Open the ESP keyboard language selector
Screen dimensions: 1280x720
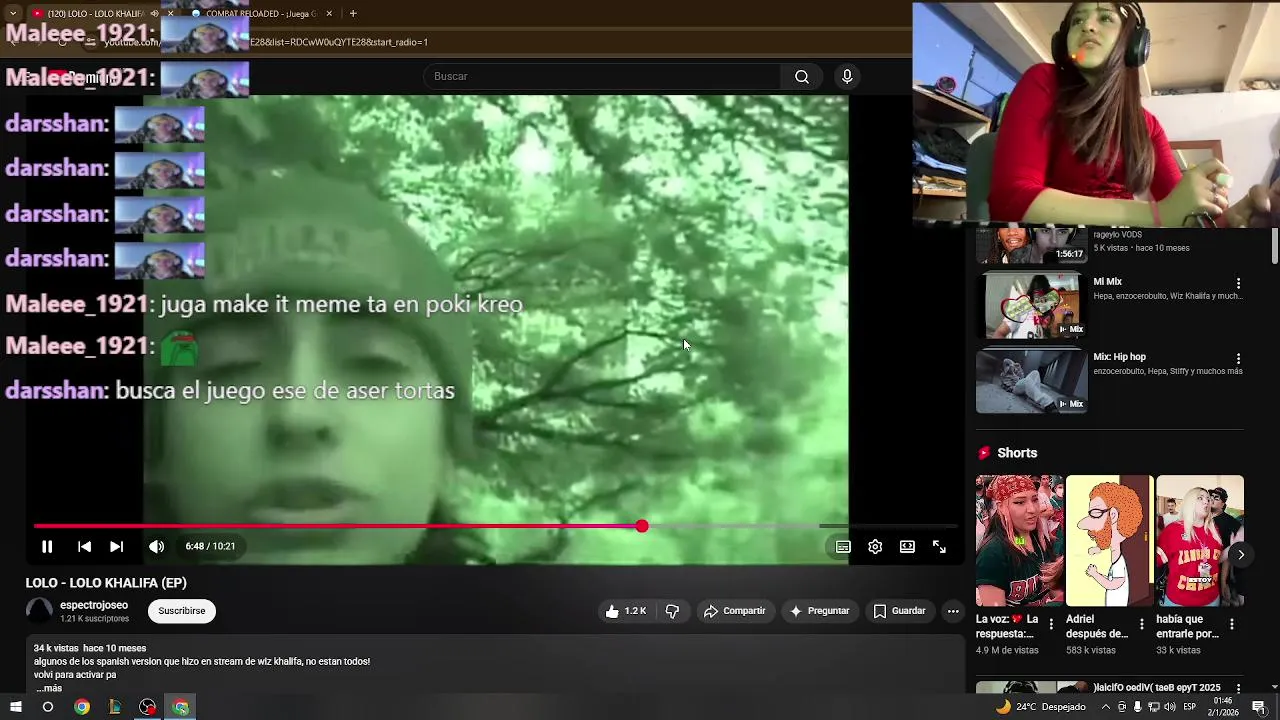point(1189,707)
